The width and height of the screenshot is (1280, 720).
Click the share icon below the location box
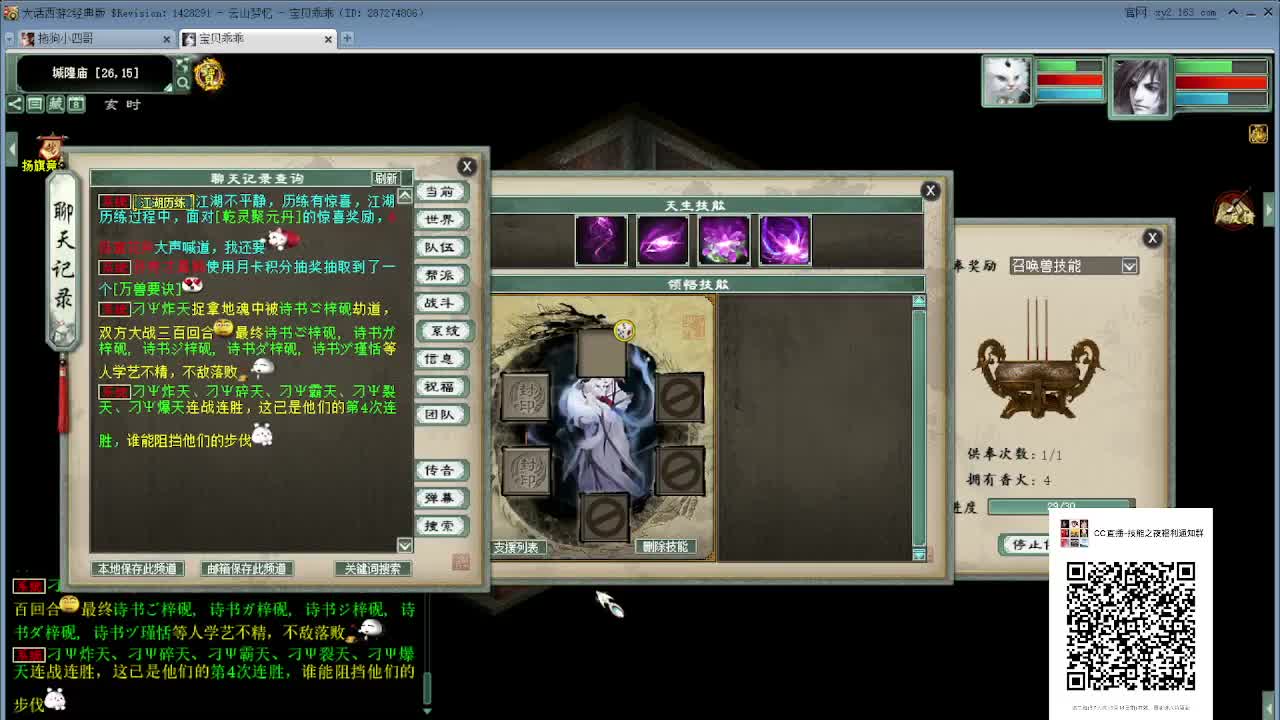pos(15,104)
